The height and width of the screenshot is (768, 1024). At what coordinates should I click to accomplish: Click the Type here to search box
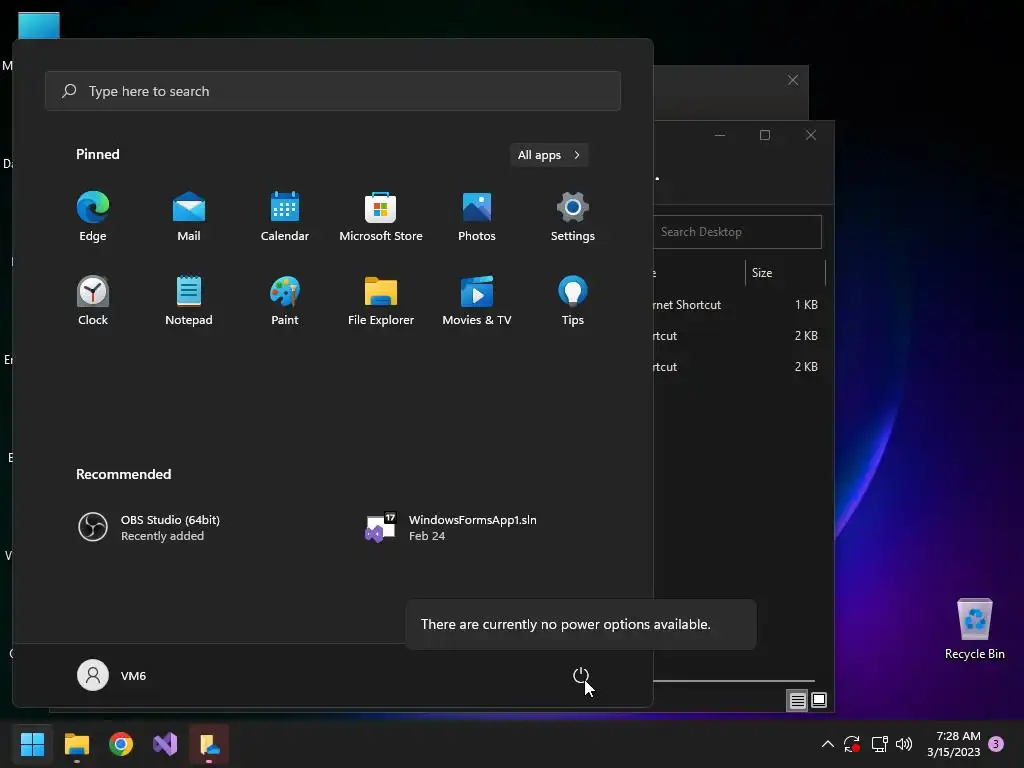coord(333,91)
